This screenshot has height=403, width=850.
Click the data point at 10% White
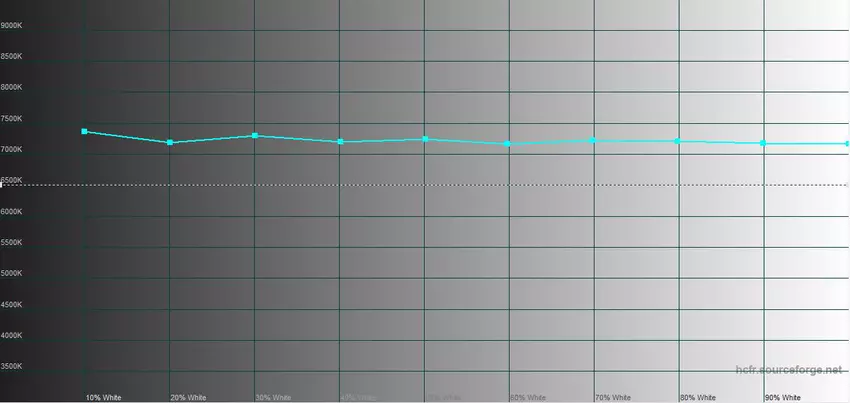pyautogui.click(x=85, y=131)
